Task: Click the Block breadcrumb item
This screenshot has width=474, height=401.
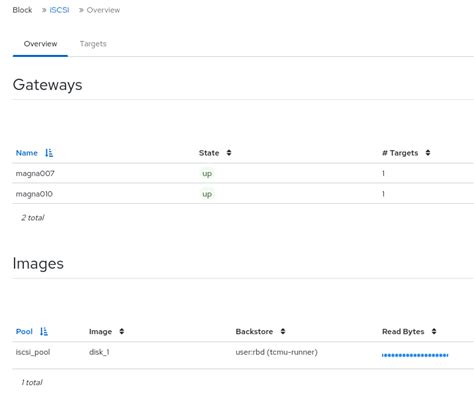Action: point(22,10)
